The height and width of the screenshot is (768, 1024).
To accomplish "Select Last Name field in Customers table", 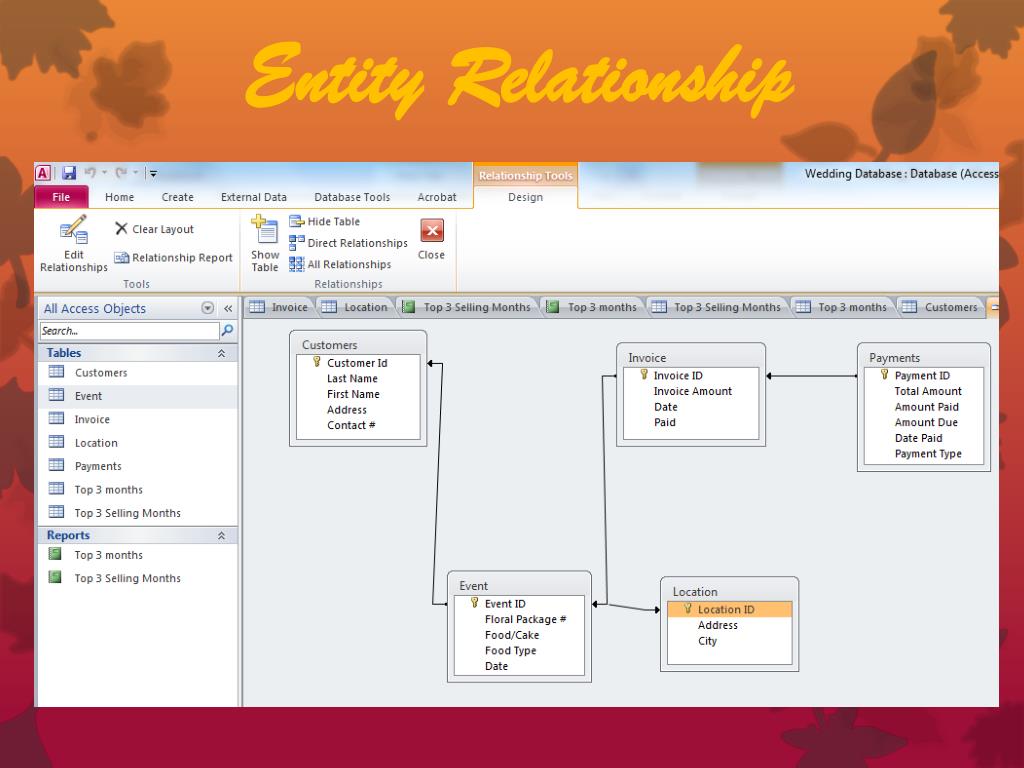I will [x=352, y=379].
